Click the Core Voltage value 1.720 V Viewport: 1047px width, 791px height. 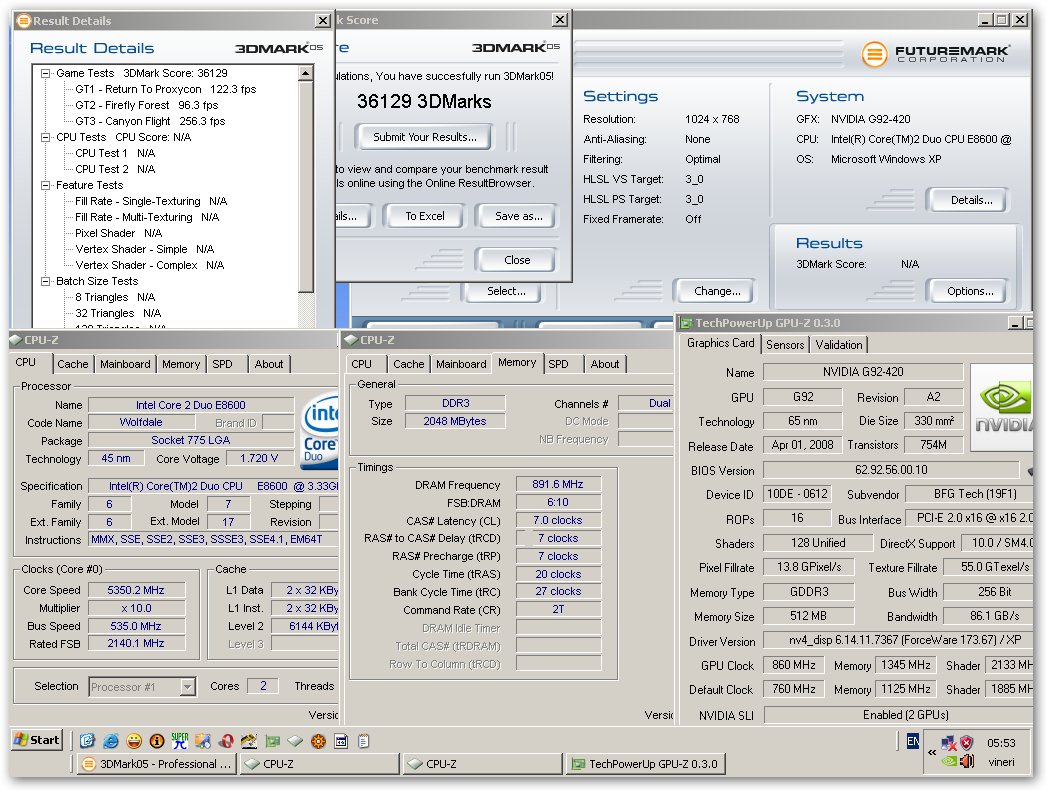[x=258, y=459]
